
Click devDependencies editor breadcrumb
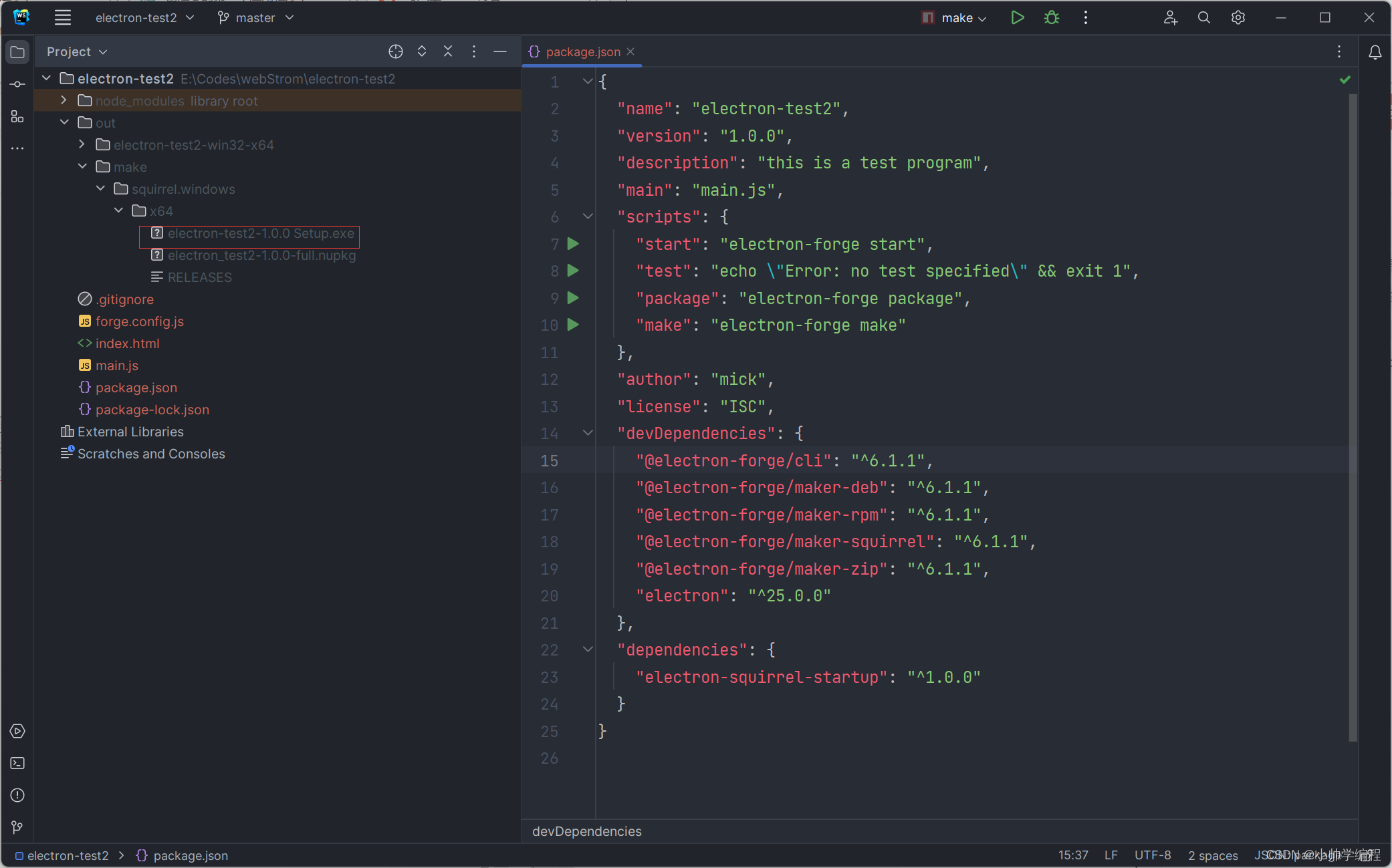point(587,831)
